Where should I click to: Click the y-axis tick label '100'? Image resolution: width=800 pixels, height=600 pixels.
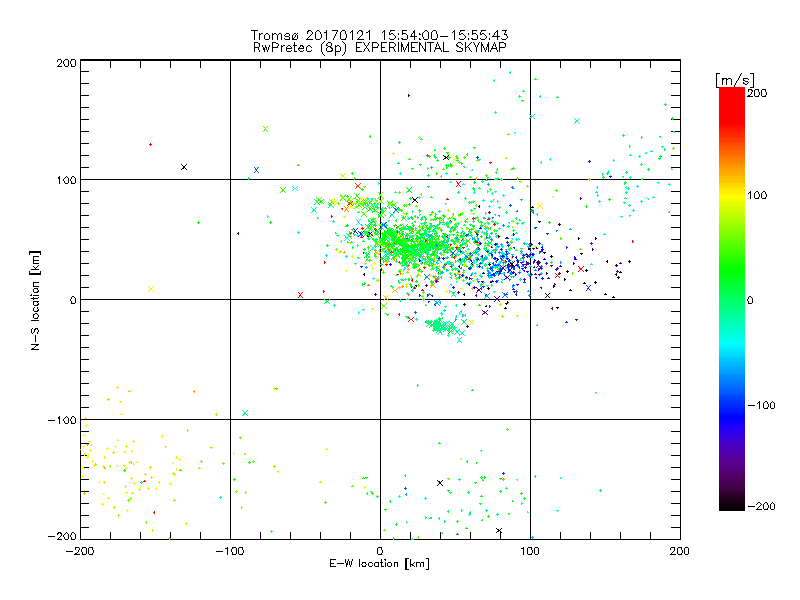click(66, 180)
